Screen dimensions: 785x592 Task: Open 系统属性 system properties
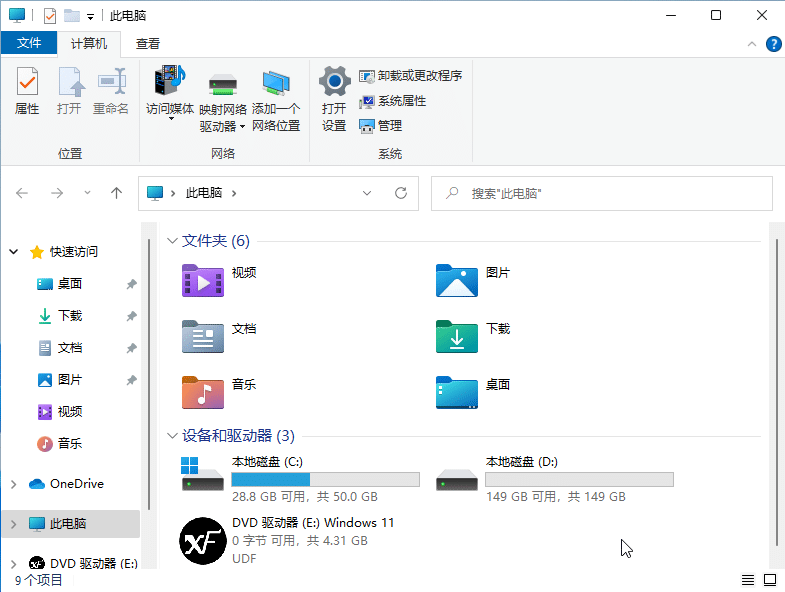click(393, 101)
